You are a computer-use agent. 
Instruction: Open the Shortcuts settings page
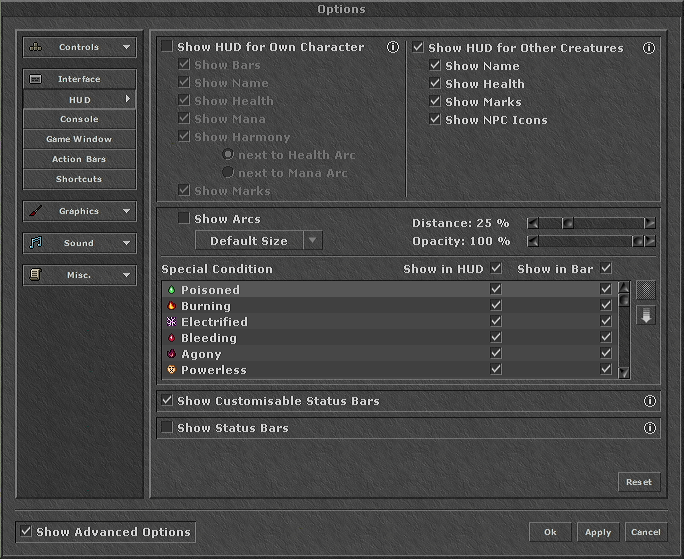pos(79,179)
